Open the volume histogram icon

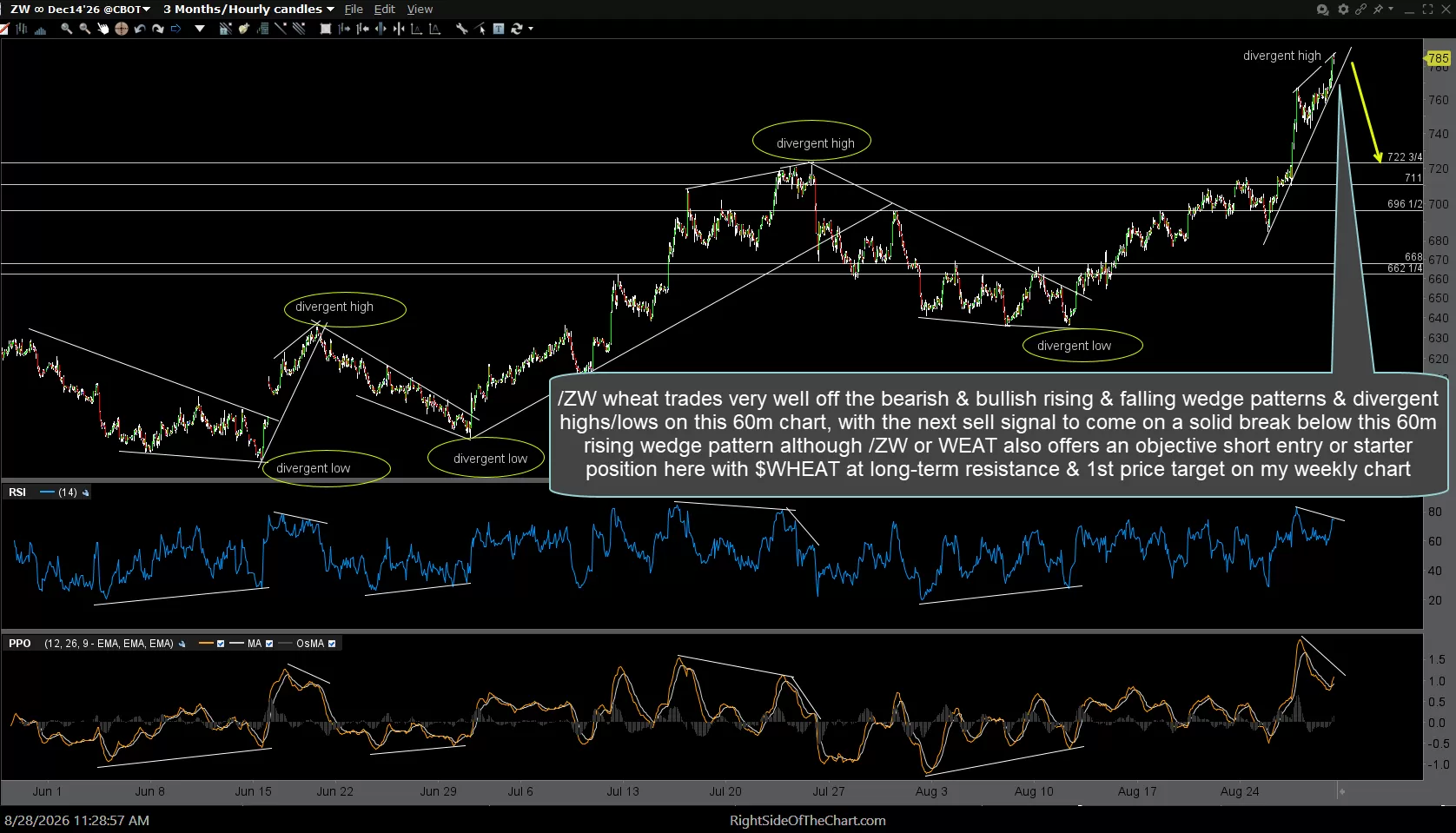point(40,29)
